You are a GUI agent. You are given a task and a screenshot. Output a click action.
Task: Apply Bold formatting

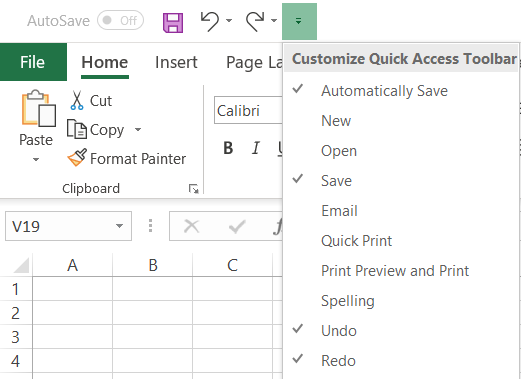[x=228, y=148]
